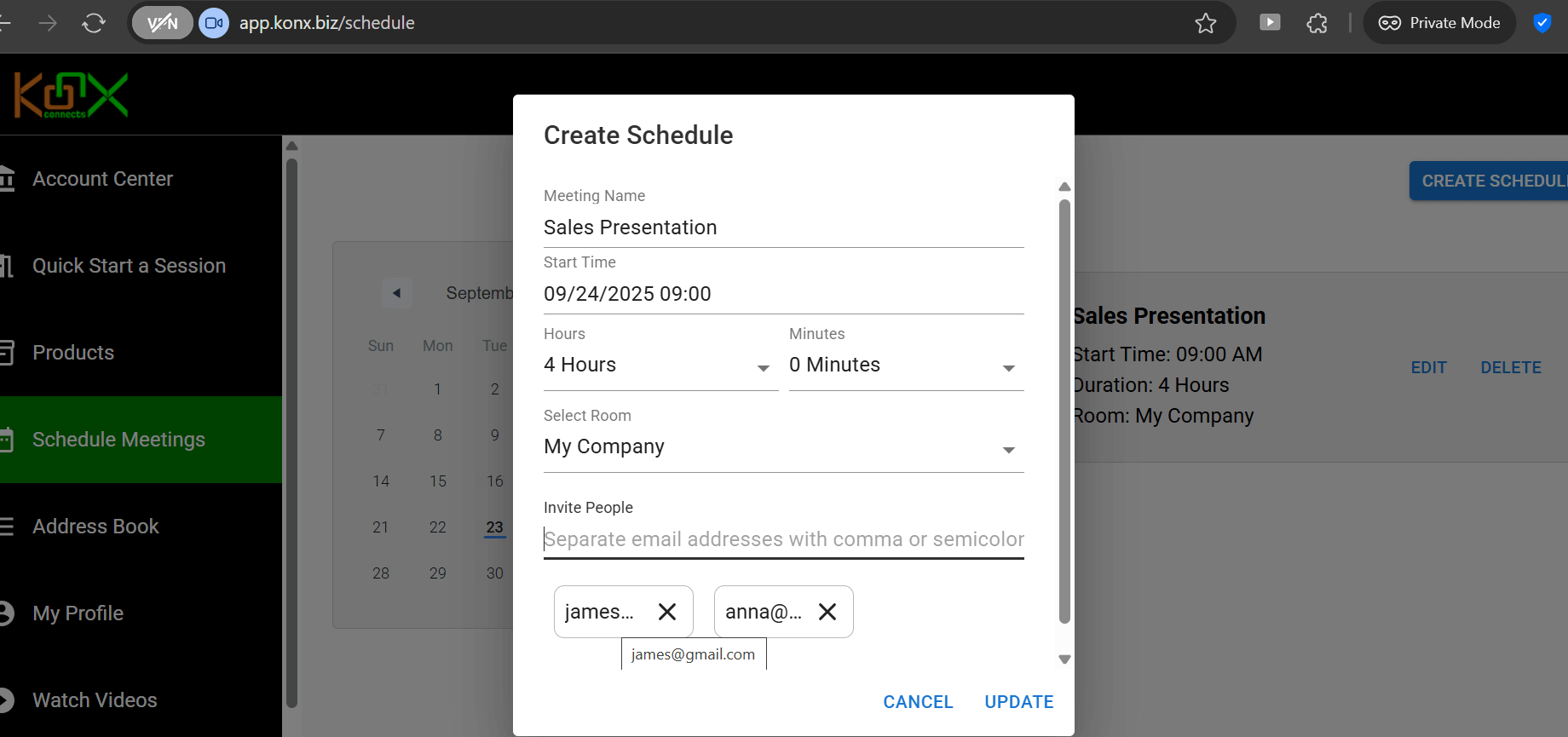Open the Hours dropdown
The width and height of the screenshot is (1568, 737).
660,366
